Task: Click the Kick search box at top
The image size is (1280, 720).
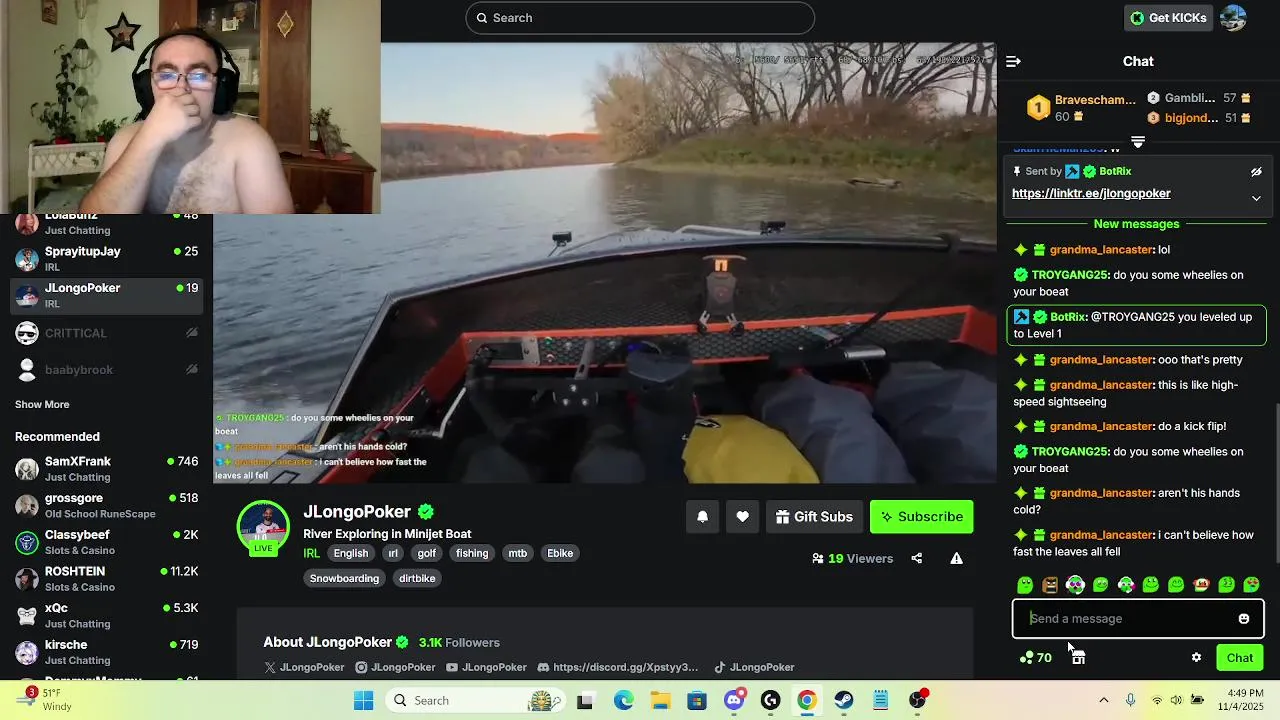Action: pos(640,18)
